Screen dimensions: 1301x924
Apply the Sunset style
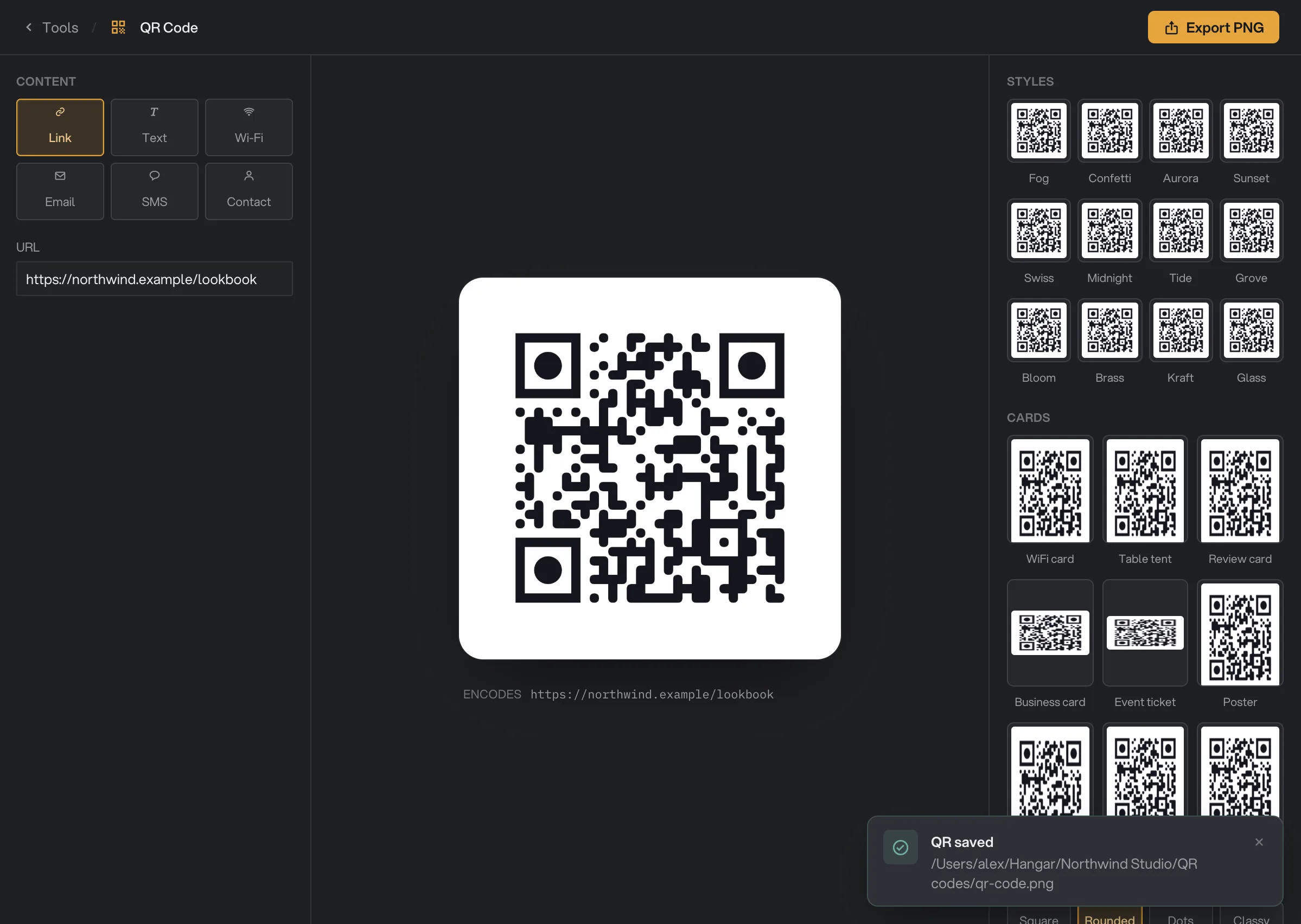tap(1251, 131)
